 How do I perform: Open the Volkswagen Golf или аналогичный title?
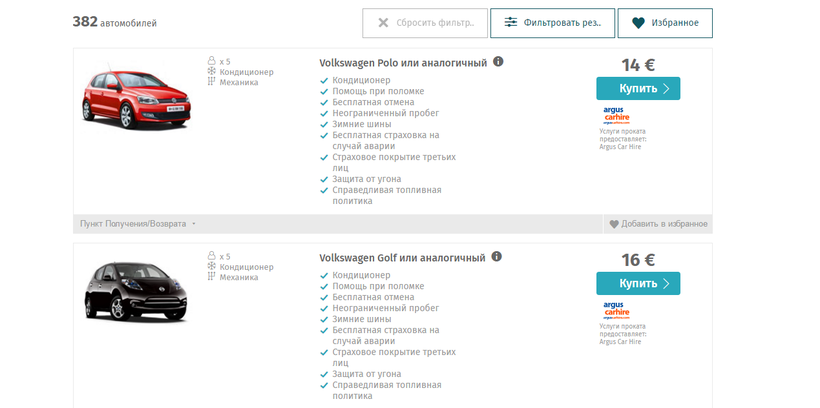[x=402, y=257]
